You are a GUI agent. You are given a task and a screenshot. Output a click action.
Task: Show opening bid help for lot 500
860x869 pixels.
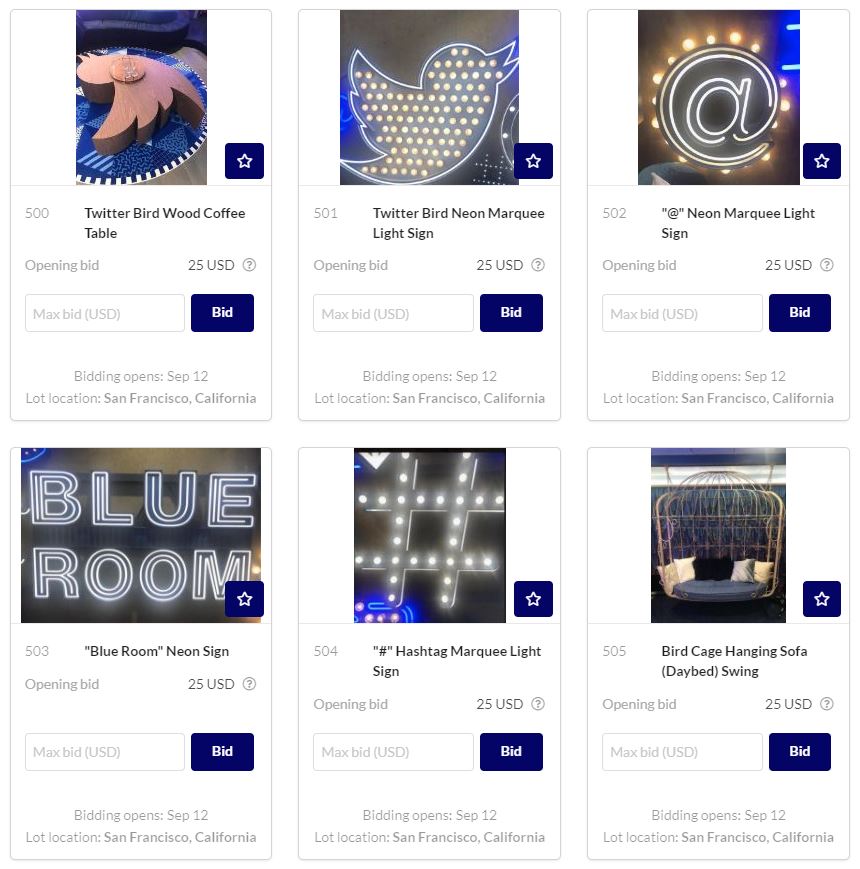250,265
